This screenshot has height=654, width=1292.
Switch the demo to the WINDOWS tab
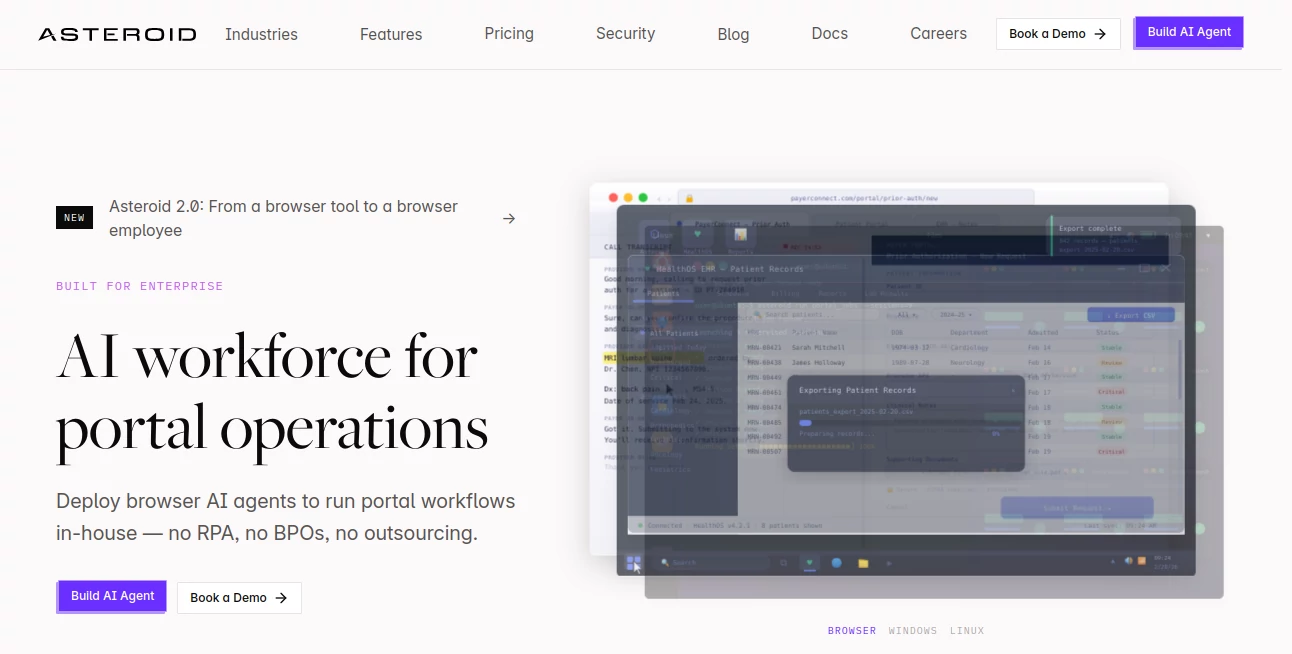[913, 631]
